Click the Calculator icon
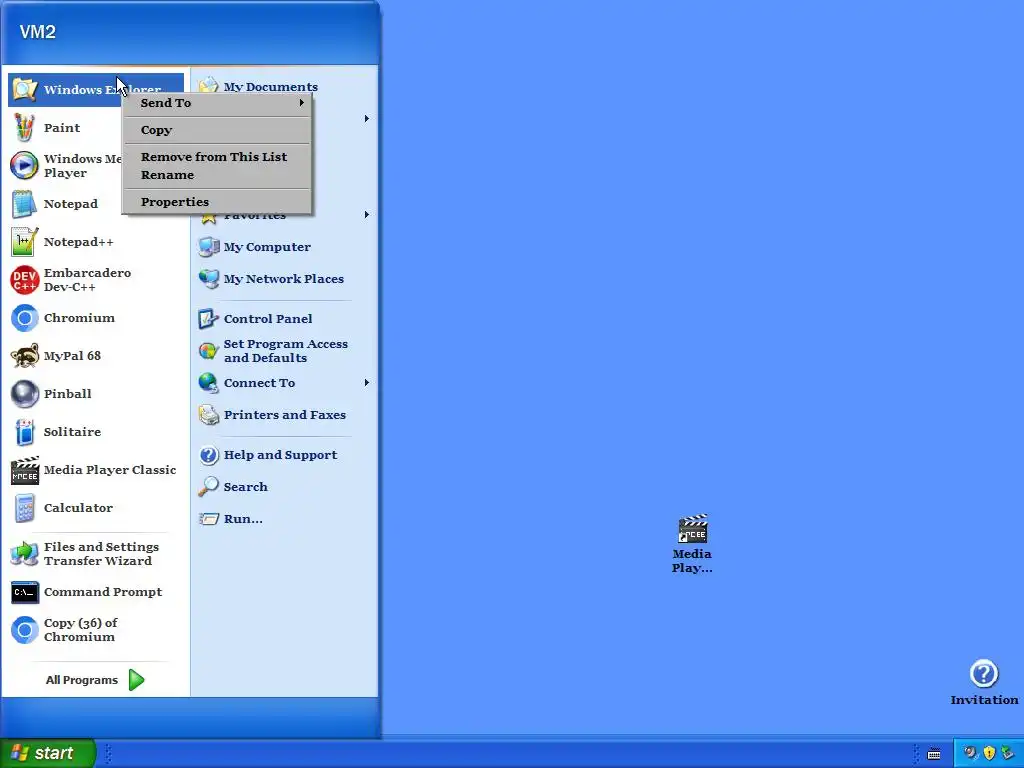 (24, 508)
